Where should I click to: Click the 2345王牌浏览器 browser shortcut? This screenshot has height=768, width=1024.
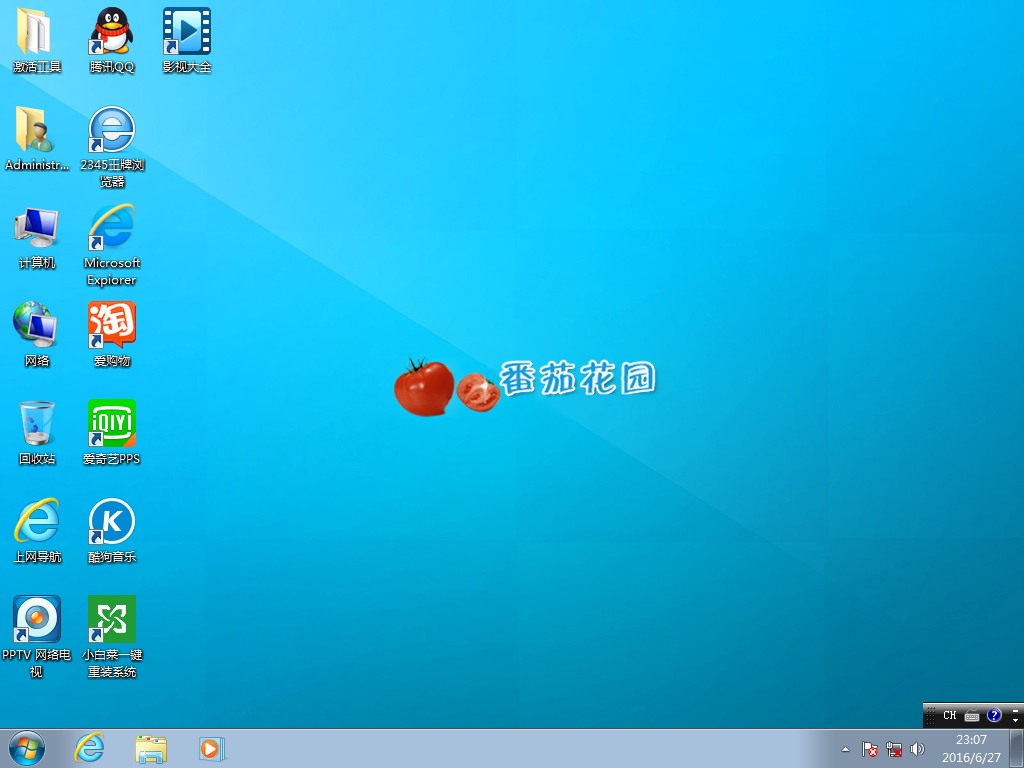[111, 130]
